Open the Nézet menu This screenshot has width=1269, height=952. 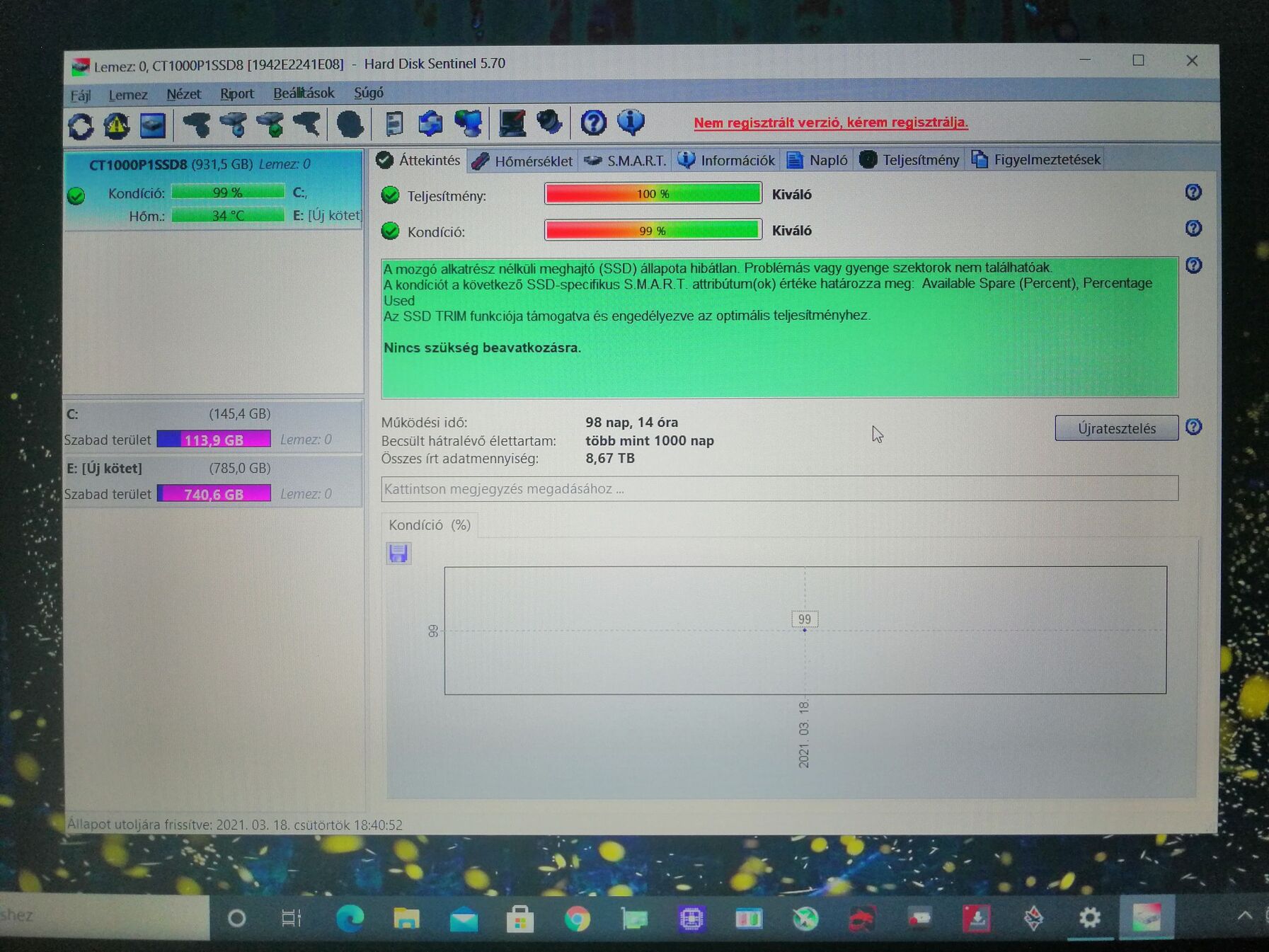183,93
